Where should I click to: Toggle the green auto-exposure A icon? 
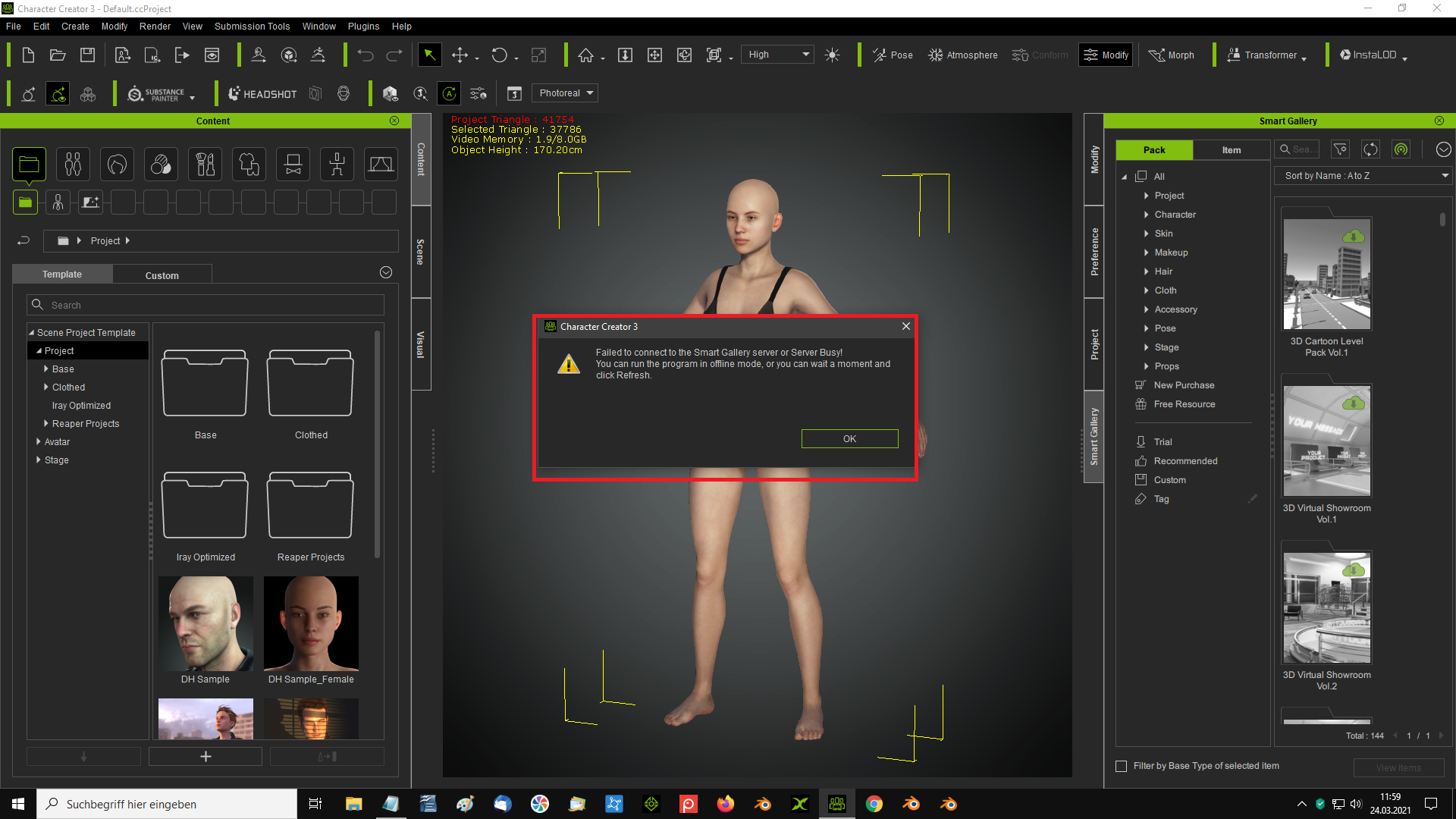coord(450,93)
